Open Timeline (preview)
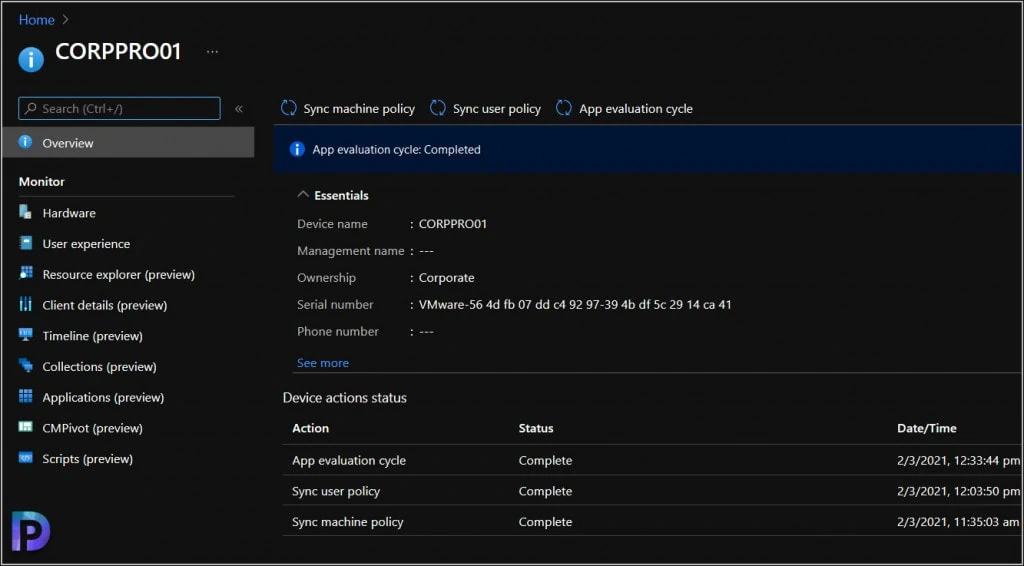This screenshot has width=1024, height=566. (92, 336)
